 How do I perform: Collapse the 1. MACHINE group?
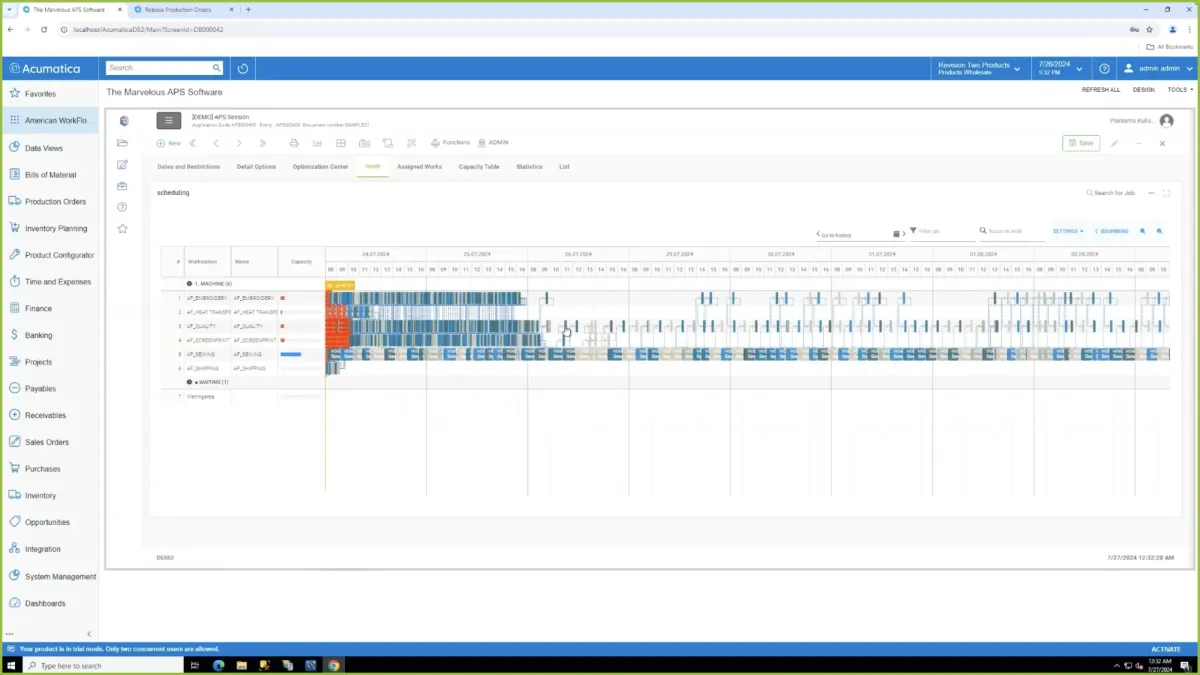tap(189, 284)
